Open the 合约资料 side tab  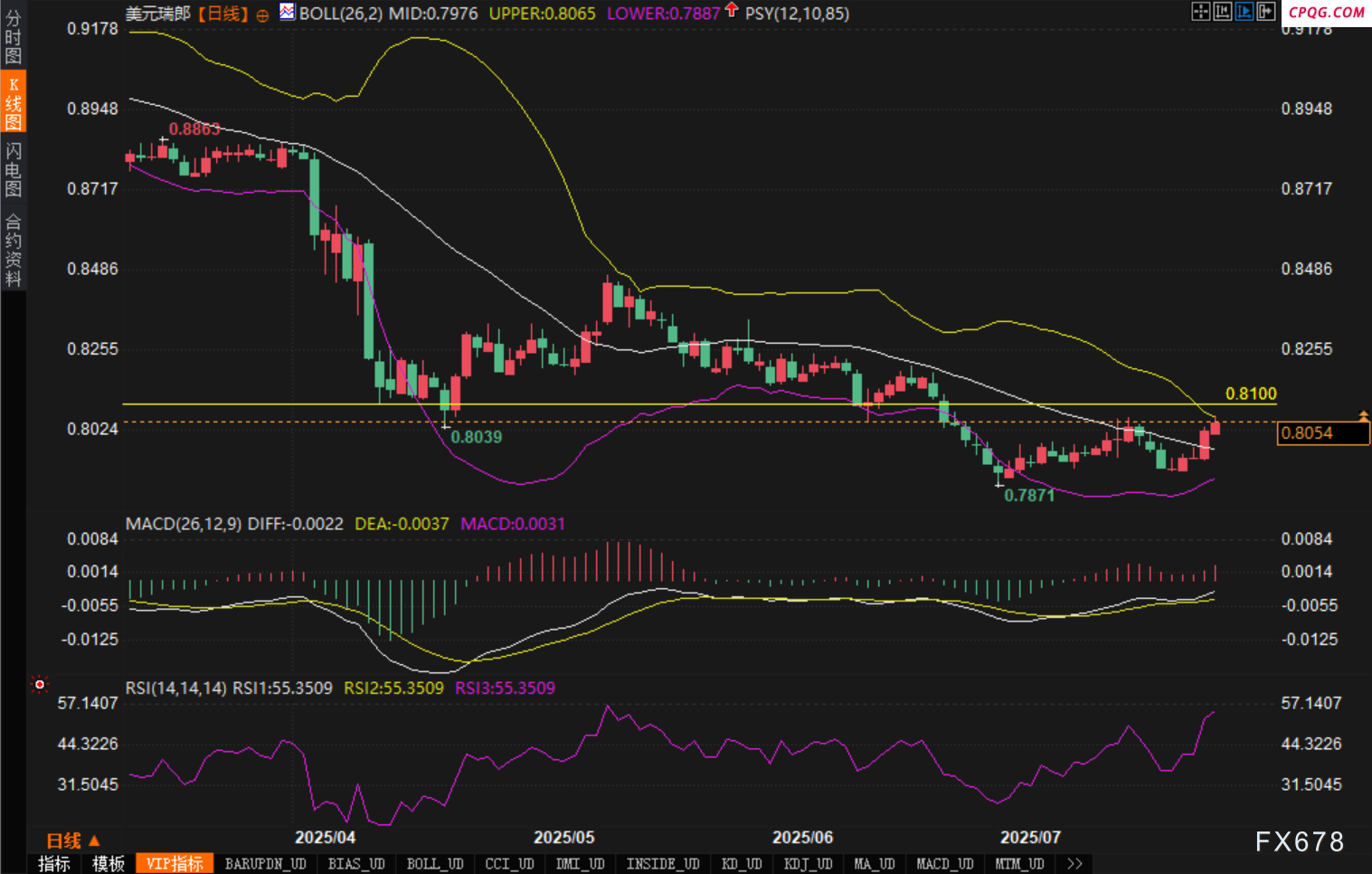coord(13,250)
